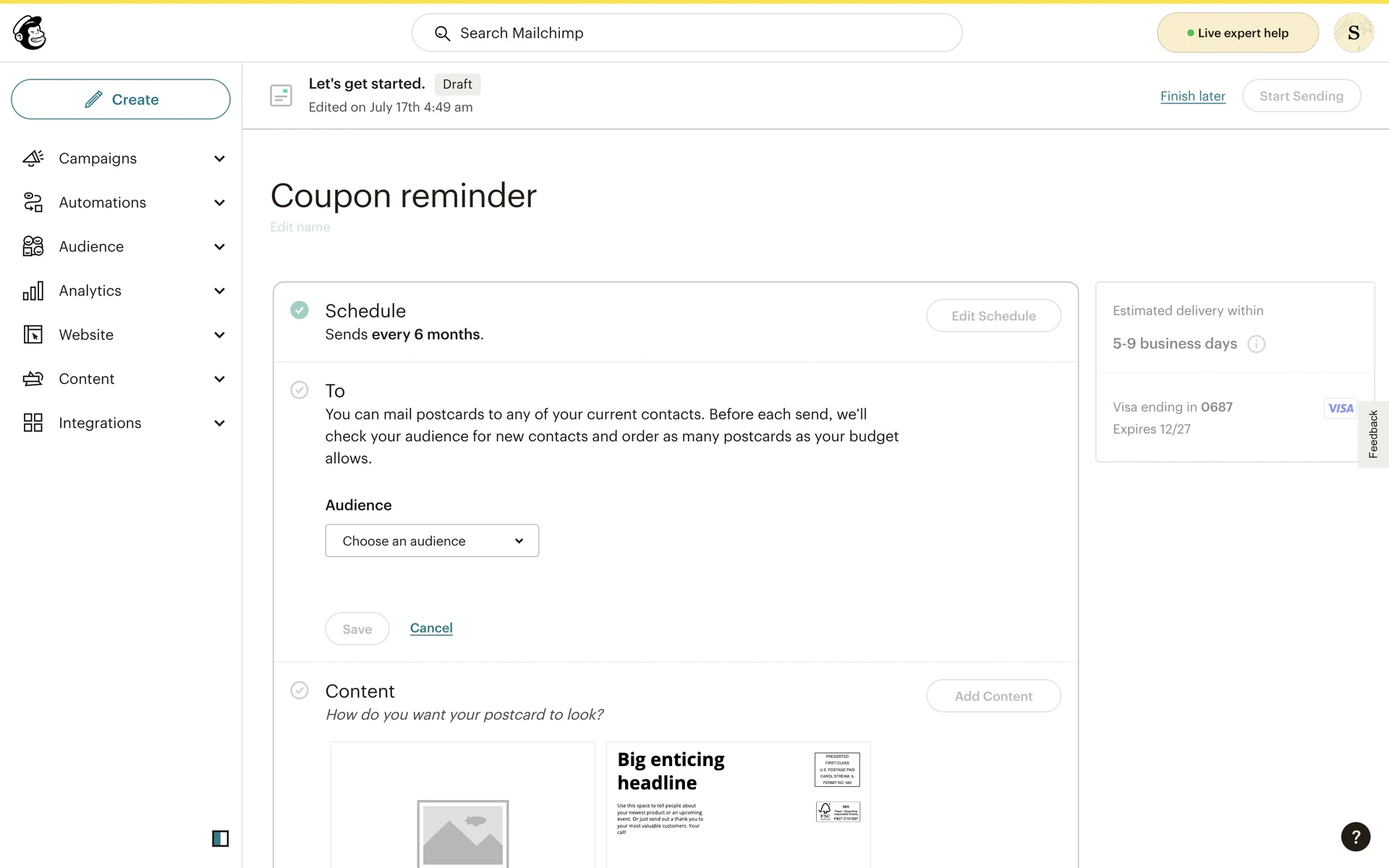Open the Audience sidebar menu item
1389x868 pixels.
pos(91,247)
